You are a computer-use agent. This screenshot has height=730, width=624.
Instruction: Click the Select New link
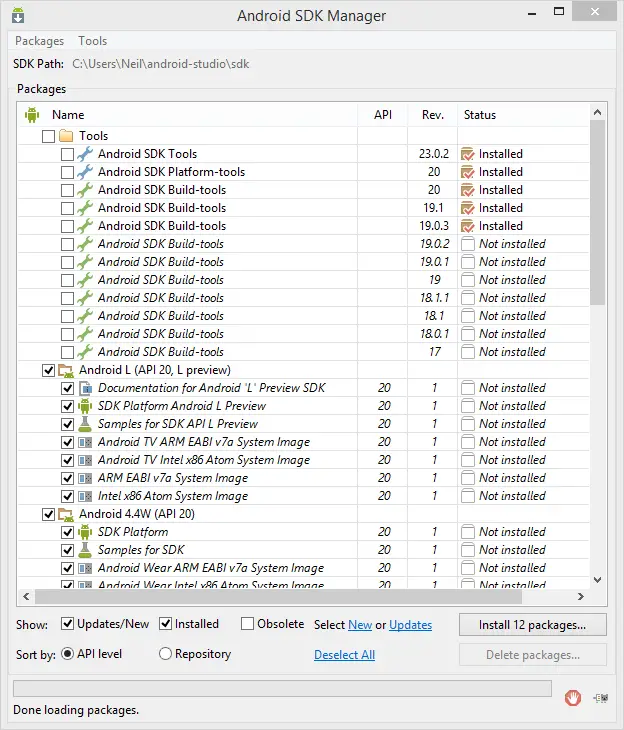(x=359, y=625)
